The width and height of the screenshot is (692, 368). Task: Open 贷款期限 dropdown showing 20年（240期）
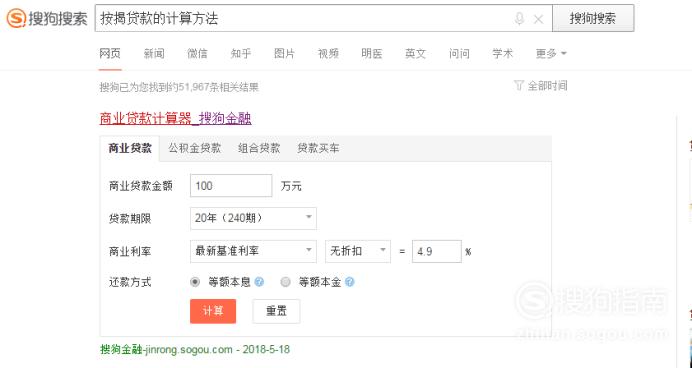[253, 218]
